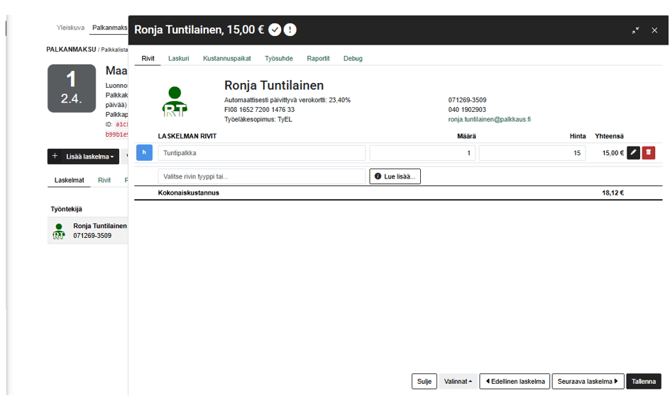
Task: Click the IBAN 'FI08 1652 7200 1476 33'
Action: 259,110
